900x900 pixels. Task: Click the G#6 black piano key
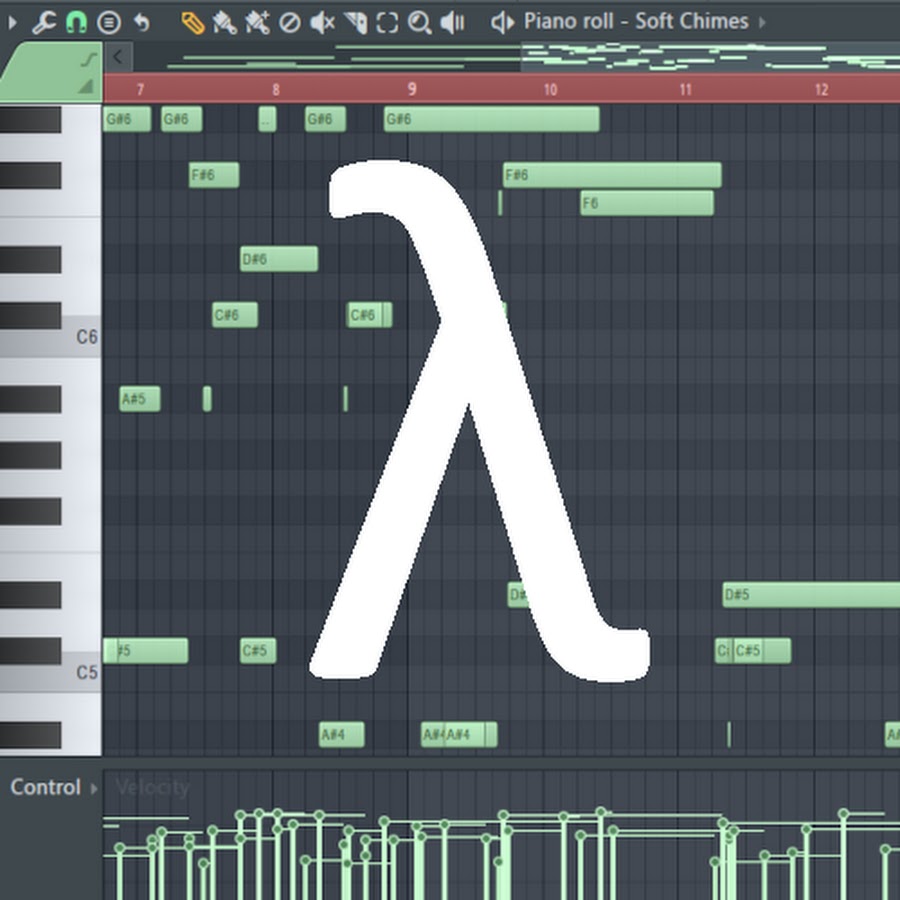(30, 119)
